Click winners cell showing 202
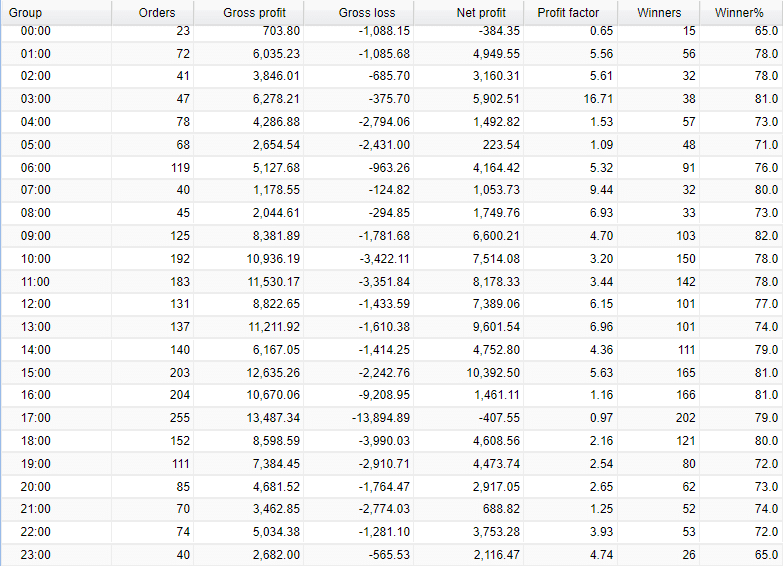The height and width of the screenshot is (566, 783). click(x=685, y=418)
